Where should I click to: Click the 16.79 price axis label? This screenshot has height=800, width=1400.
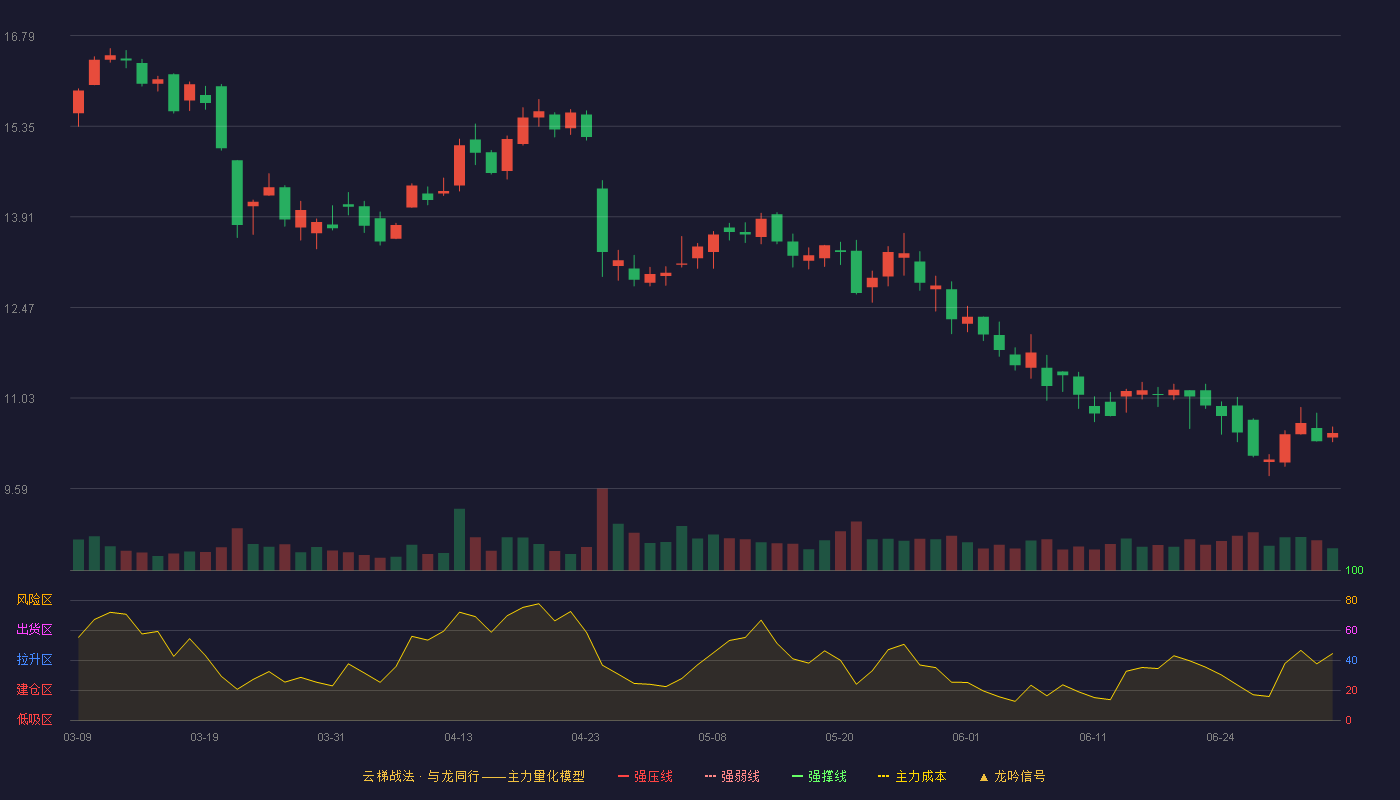(x=19, y=37)
